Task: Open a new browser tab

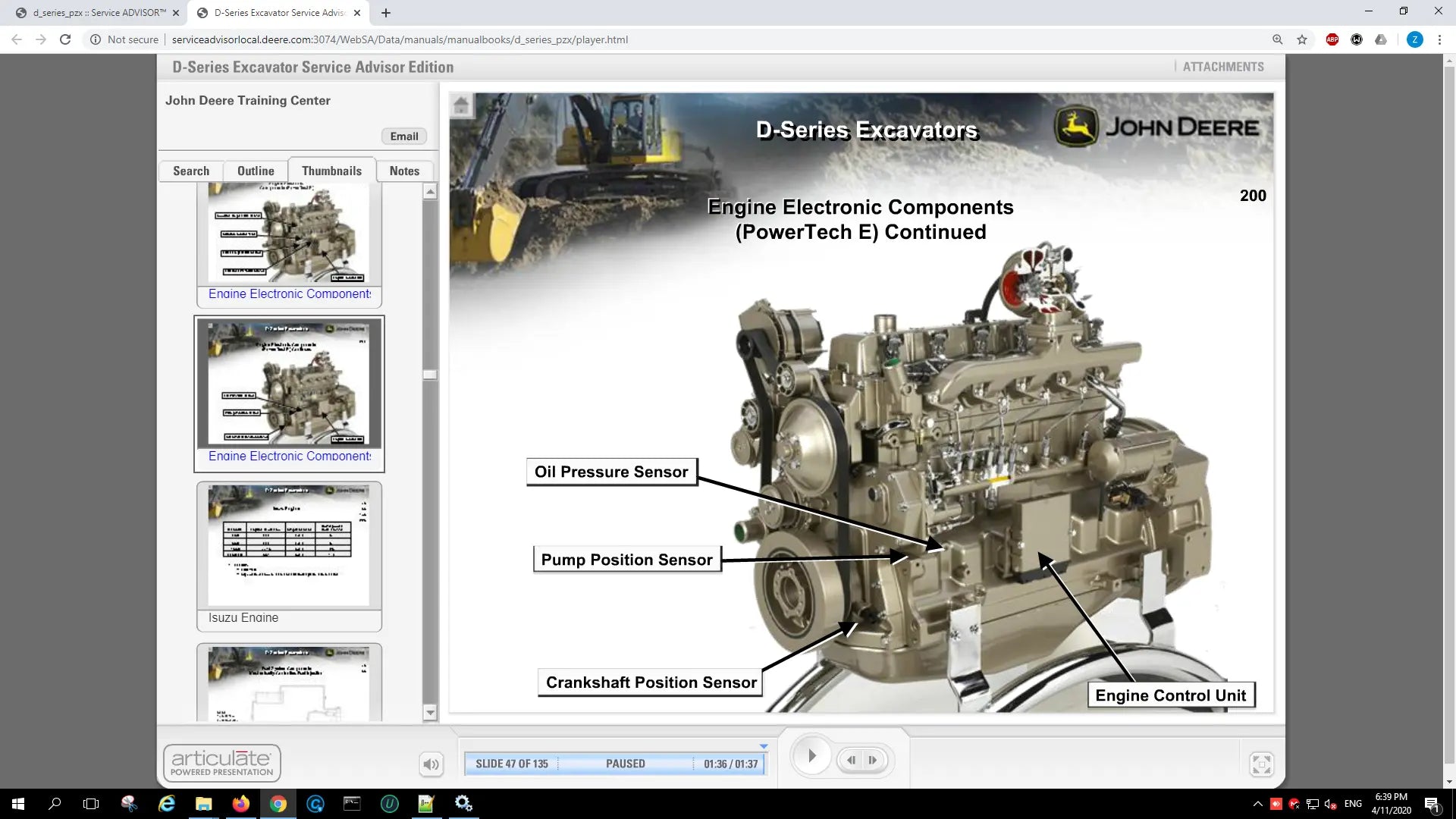Action: tap(386, 13)
